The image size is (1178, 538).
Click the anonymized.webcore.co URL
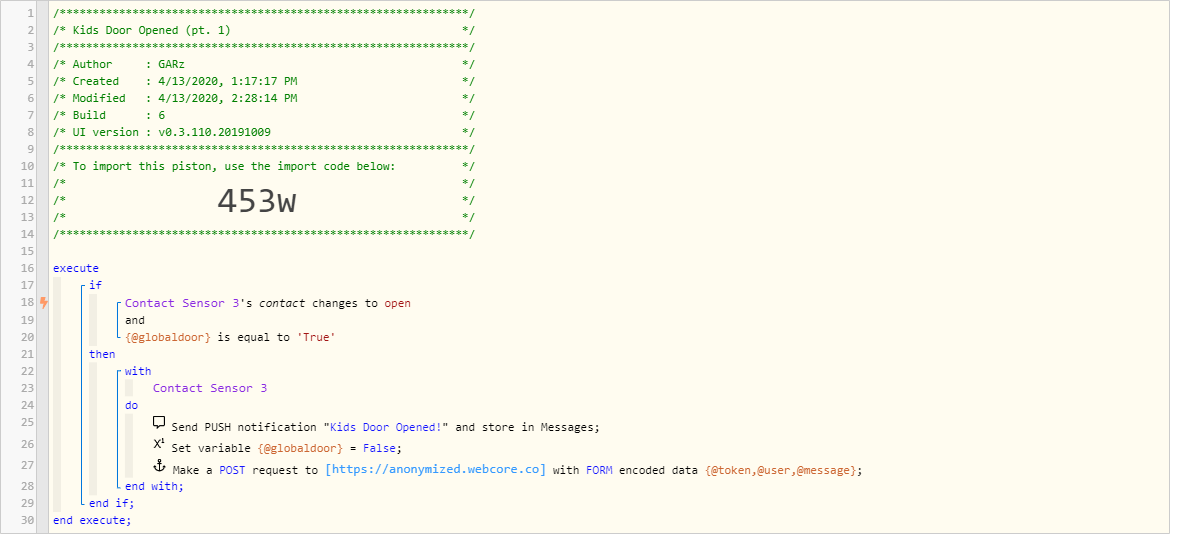(x=436, y=470)
